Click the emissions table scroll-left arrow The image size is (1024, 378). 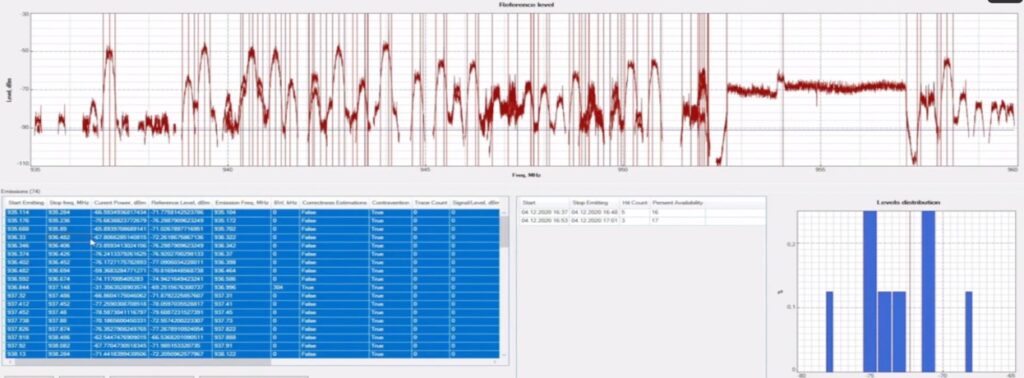(x=7, y=362)
